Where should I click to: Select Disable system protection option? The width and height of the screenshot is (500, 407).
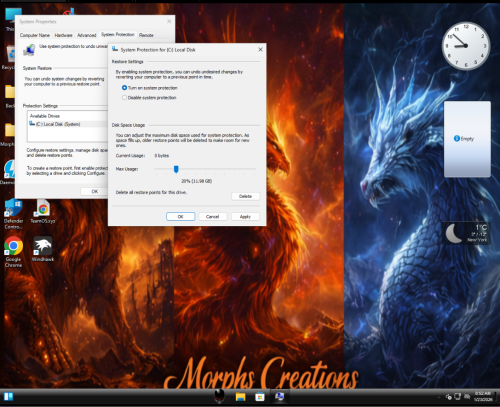(149, 98)
